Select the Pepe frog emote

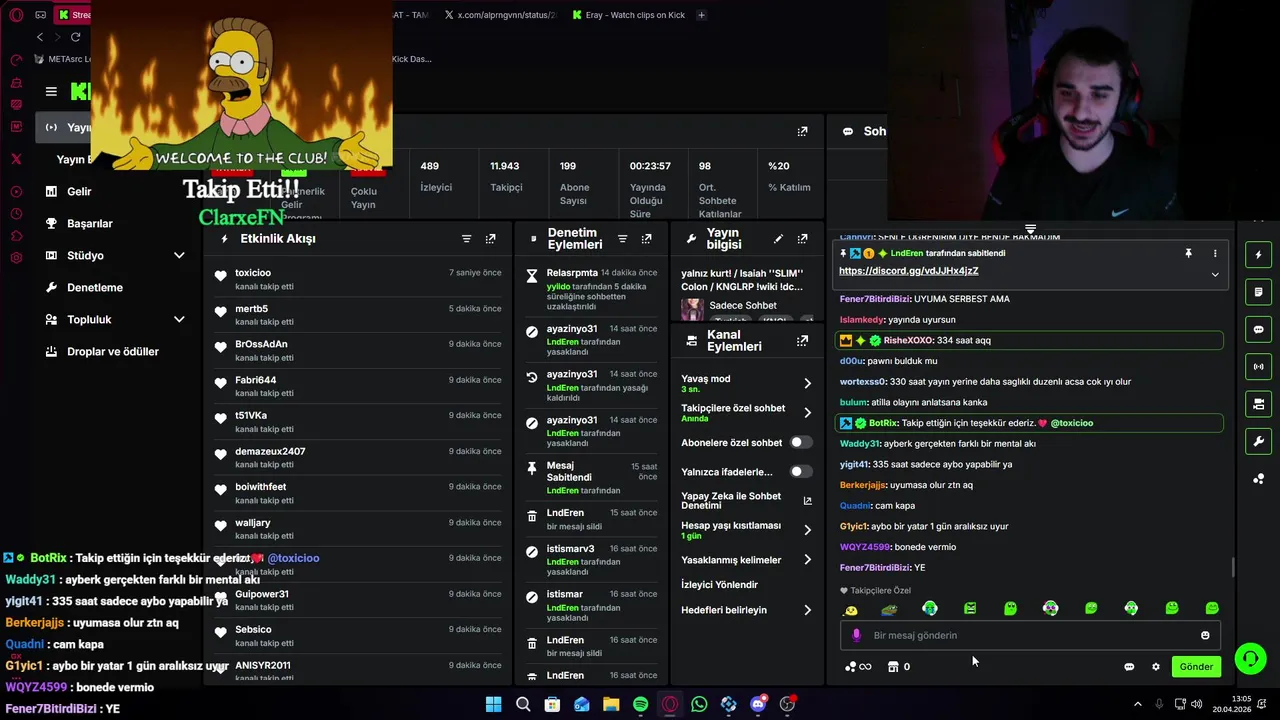tap(889, 609)
